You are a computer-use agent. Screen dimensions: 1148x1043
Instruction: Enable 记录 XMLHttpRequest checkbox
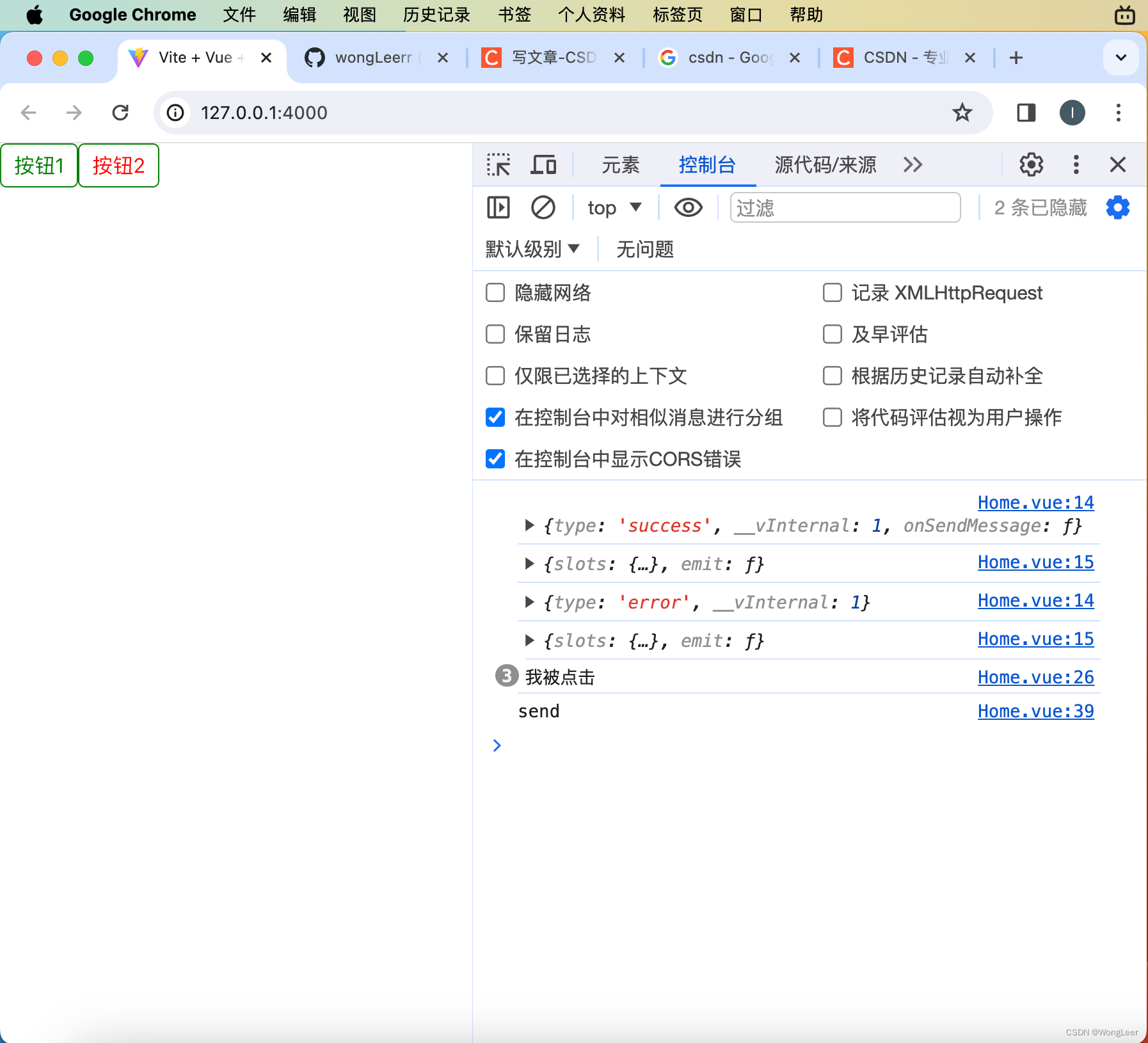click(x=833, y=292)
